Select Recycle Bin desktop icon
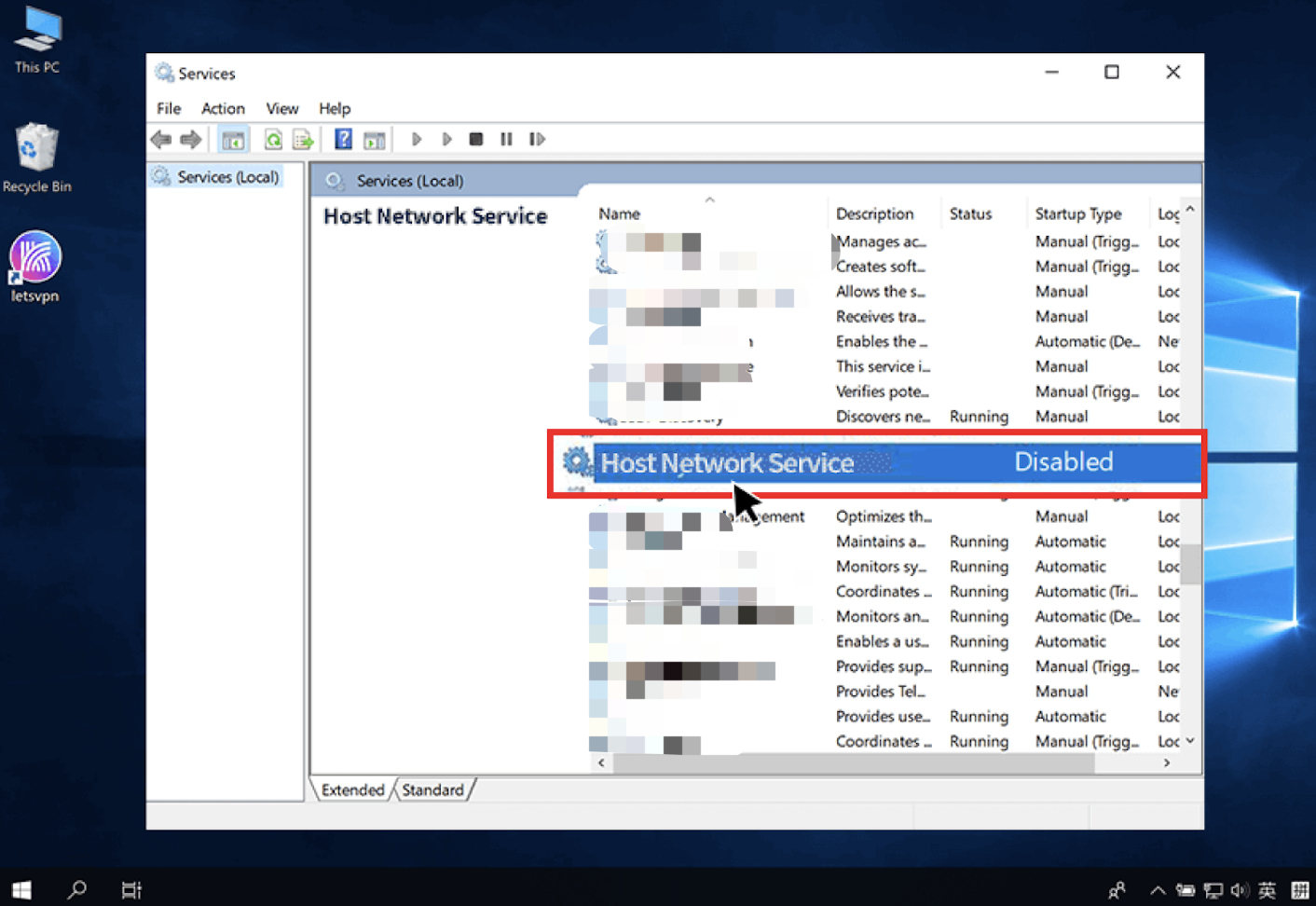The image size is (1316, 906). pos(37,158)
